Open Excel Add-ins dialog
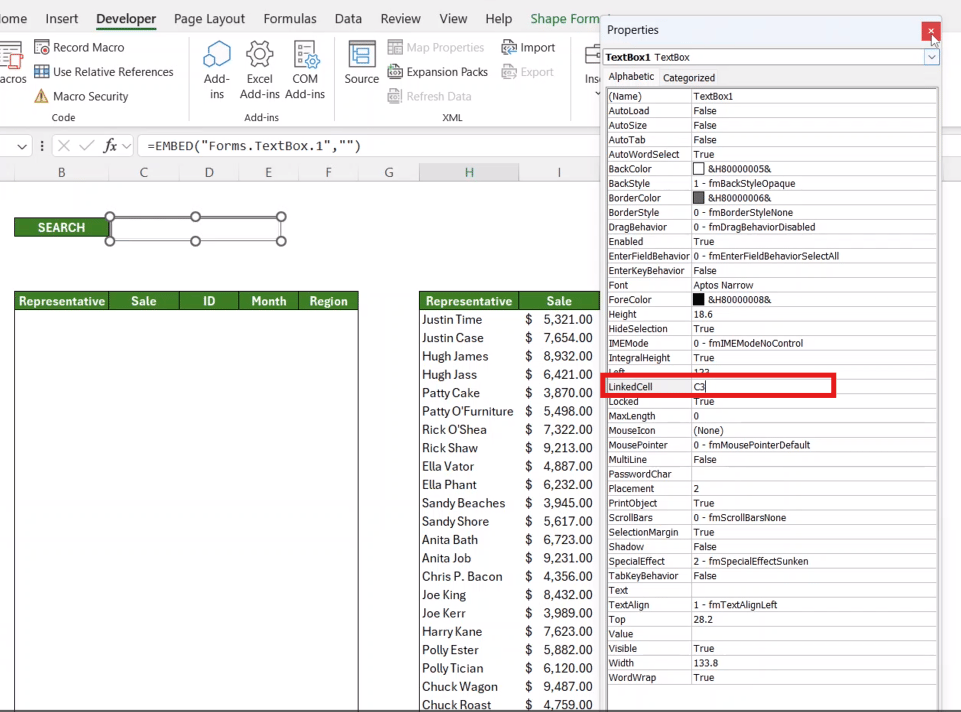961x712 pixels. (260, 70)
